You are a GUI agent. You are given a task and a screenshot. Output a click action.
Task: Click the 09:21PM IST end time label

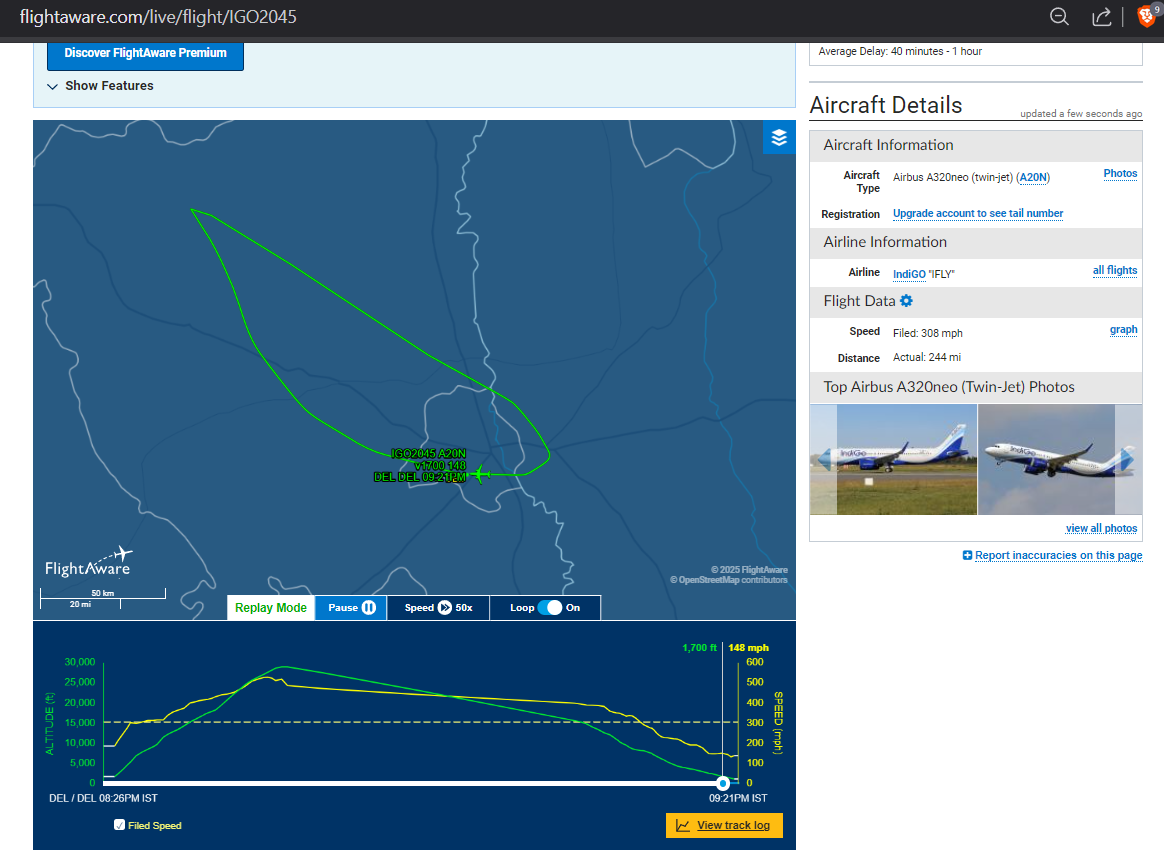point(738,798)
